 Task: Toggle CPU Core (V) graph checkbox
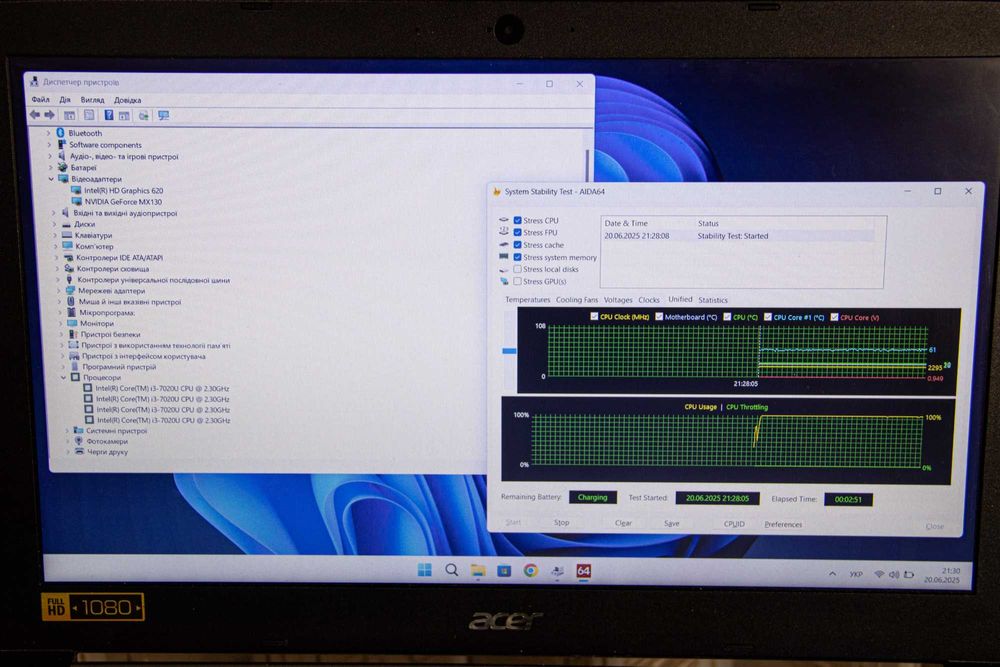click(x=834, y=317)
